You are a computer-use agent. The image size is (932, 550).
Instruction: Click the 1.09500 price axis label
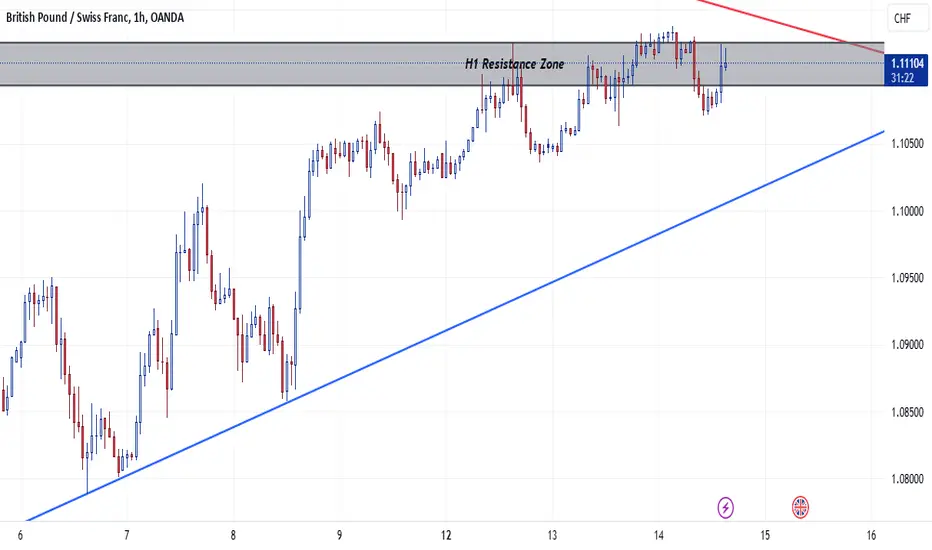(907, 278)
